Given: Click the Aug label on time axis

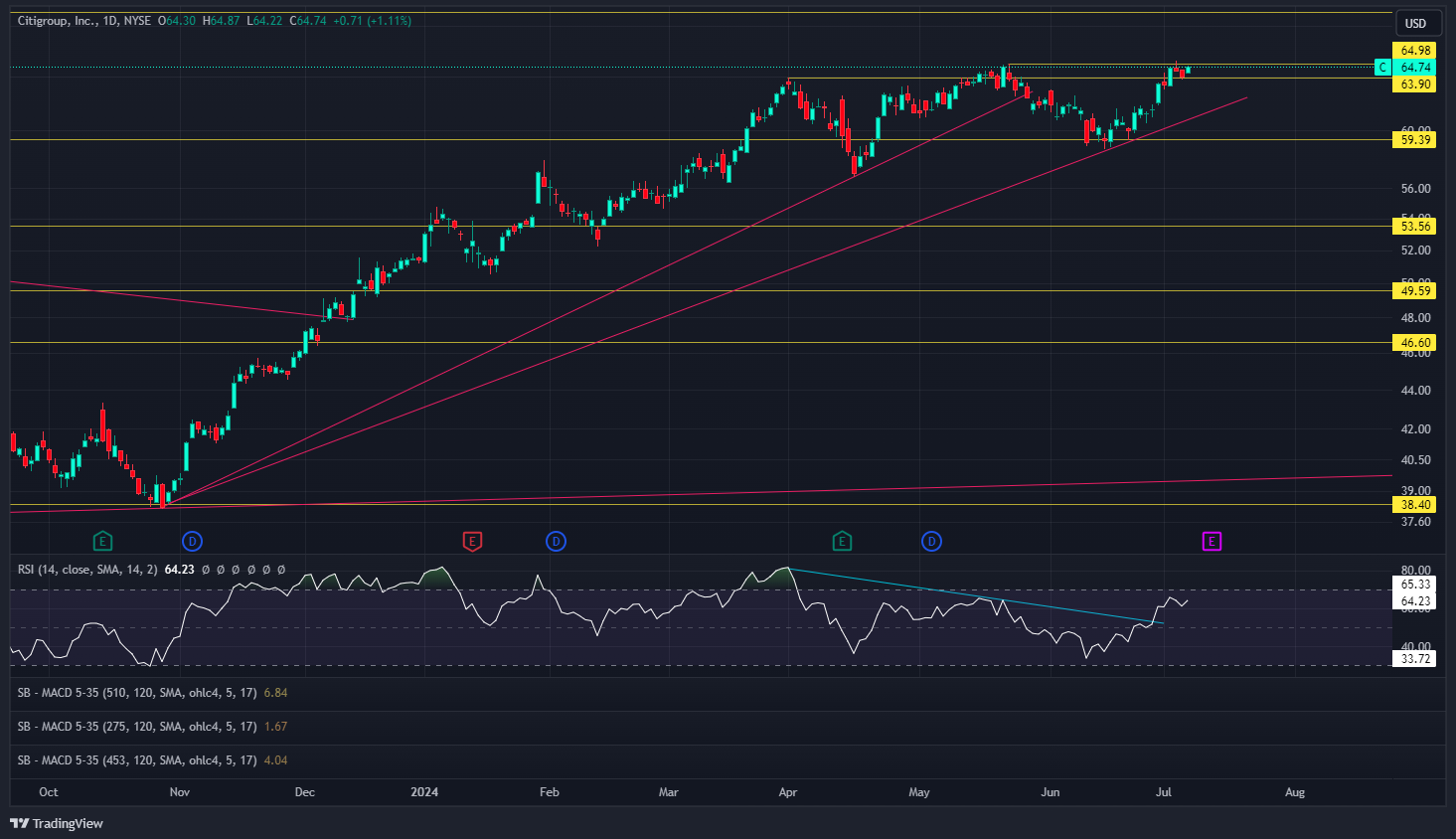Looking at the screenshot, I should pyautogui.click(x=1295, y=792).
